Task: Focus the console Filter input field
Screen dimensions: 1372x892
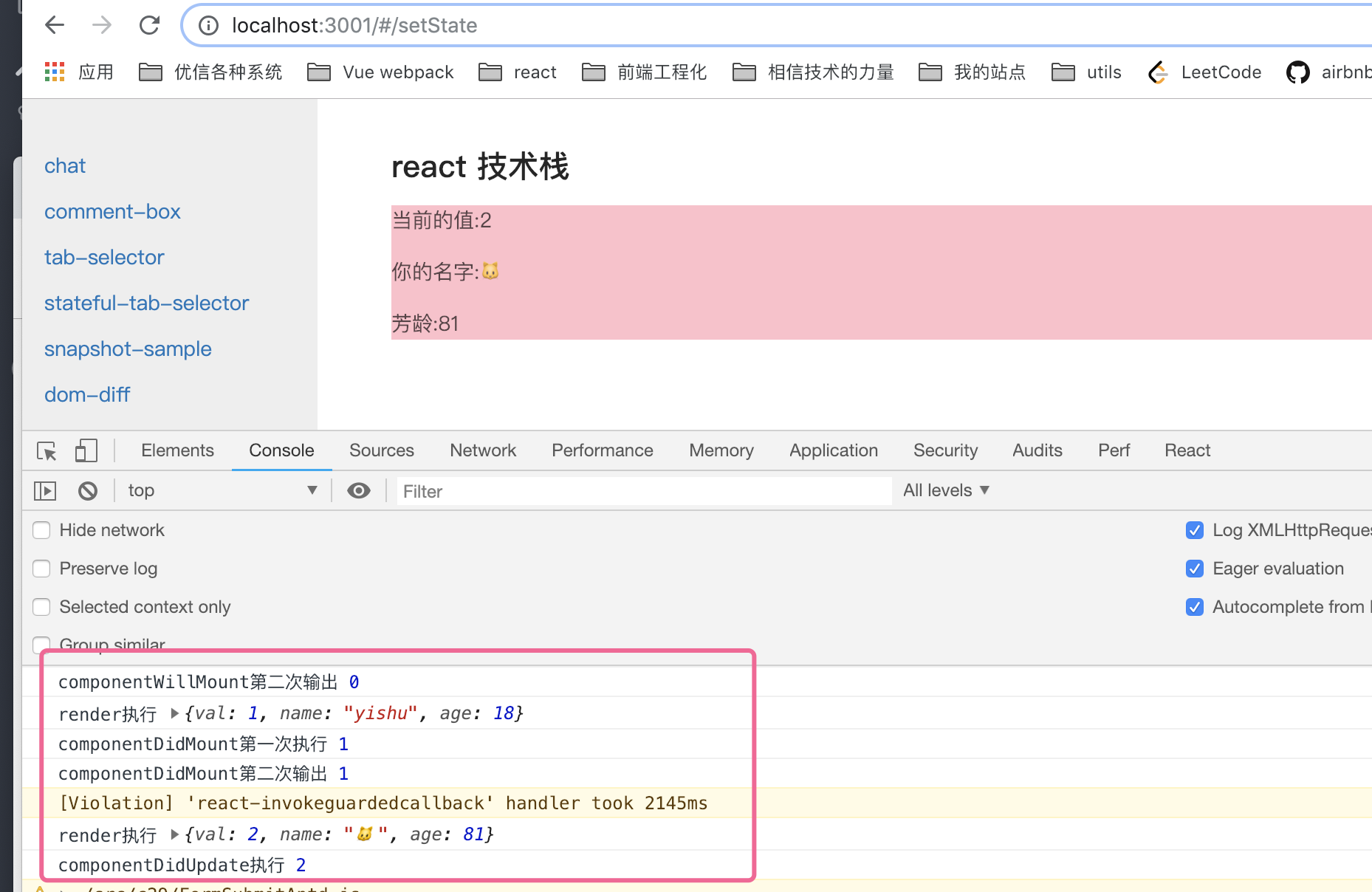Action: coord(644,491)
